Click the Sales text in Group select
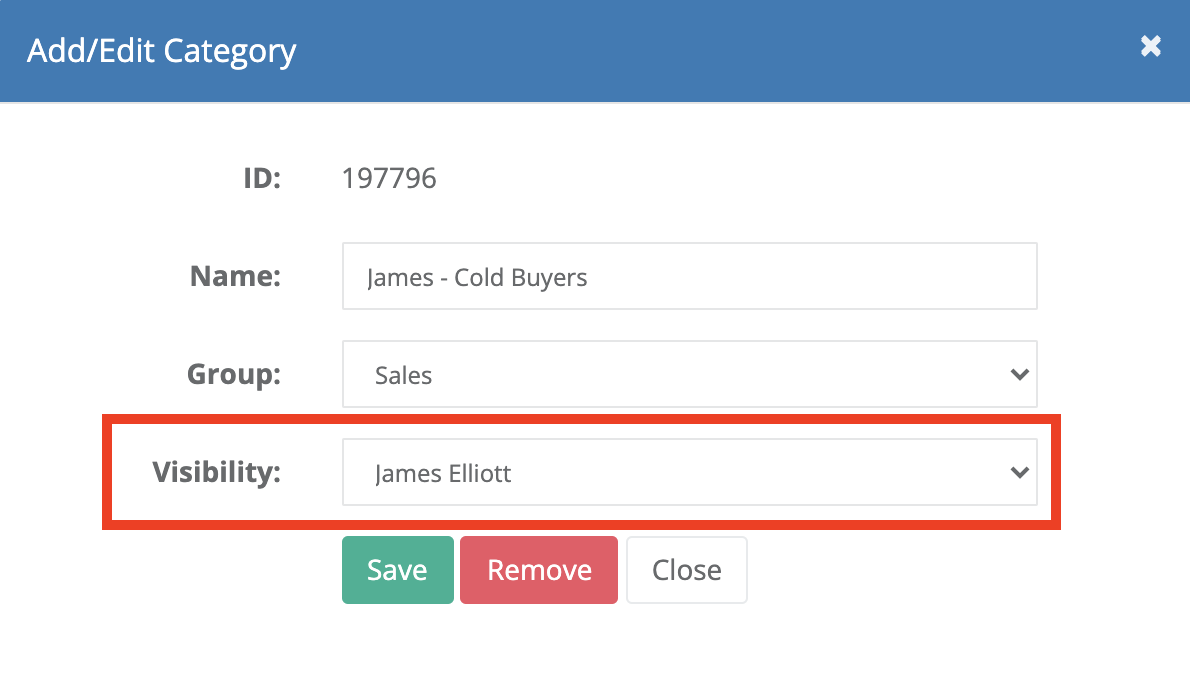Viewport: 1190px width, 688px height. pos(404,375)
